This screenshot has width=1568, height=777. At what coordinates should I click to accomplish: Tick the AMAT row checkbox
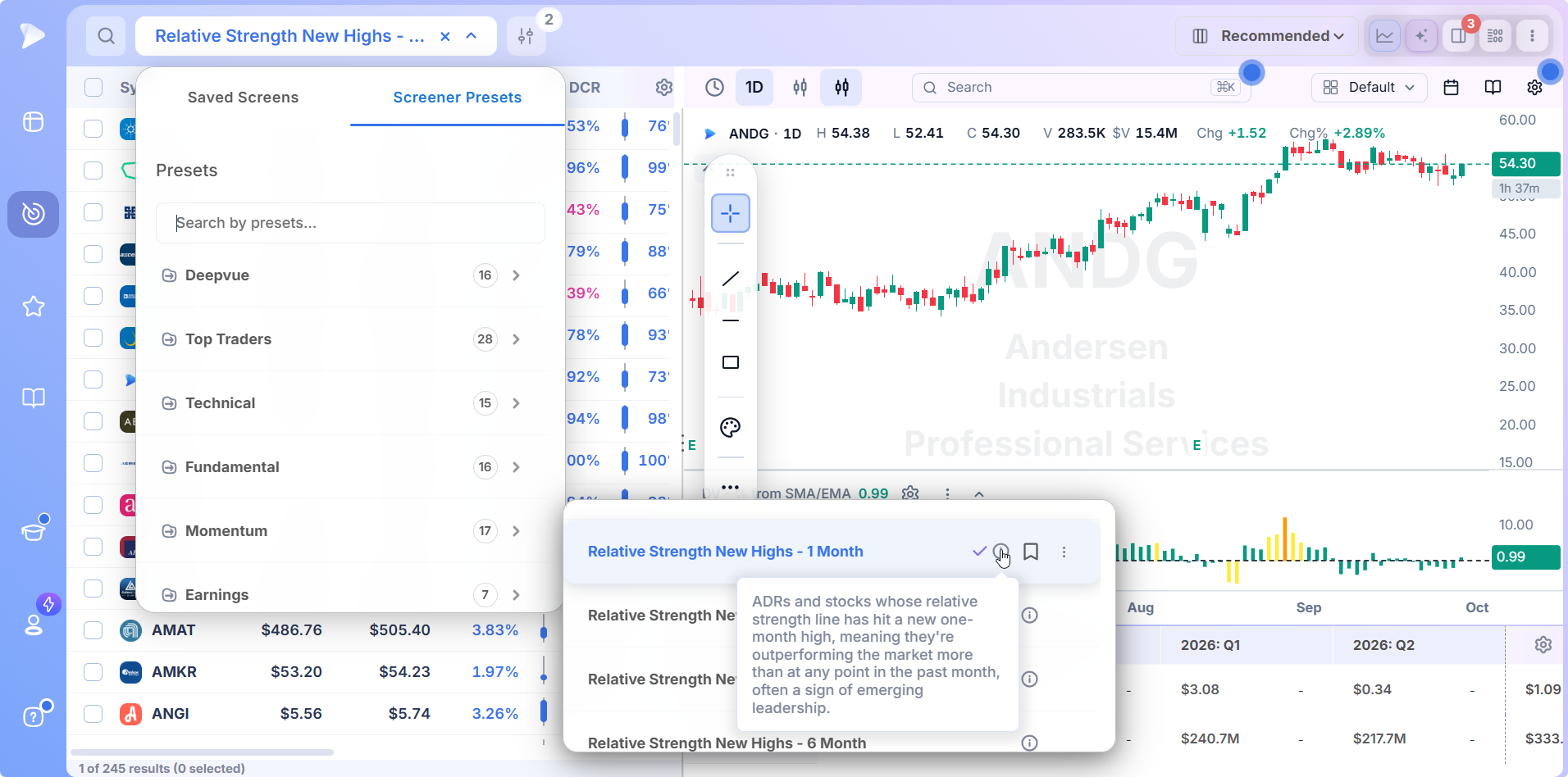point(93,630)
